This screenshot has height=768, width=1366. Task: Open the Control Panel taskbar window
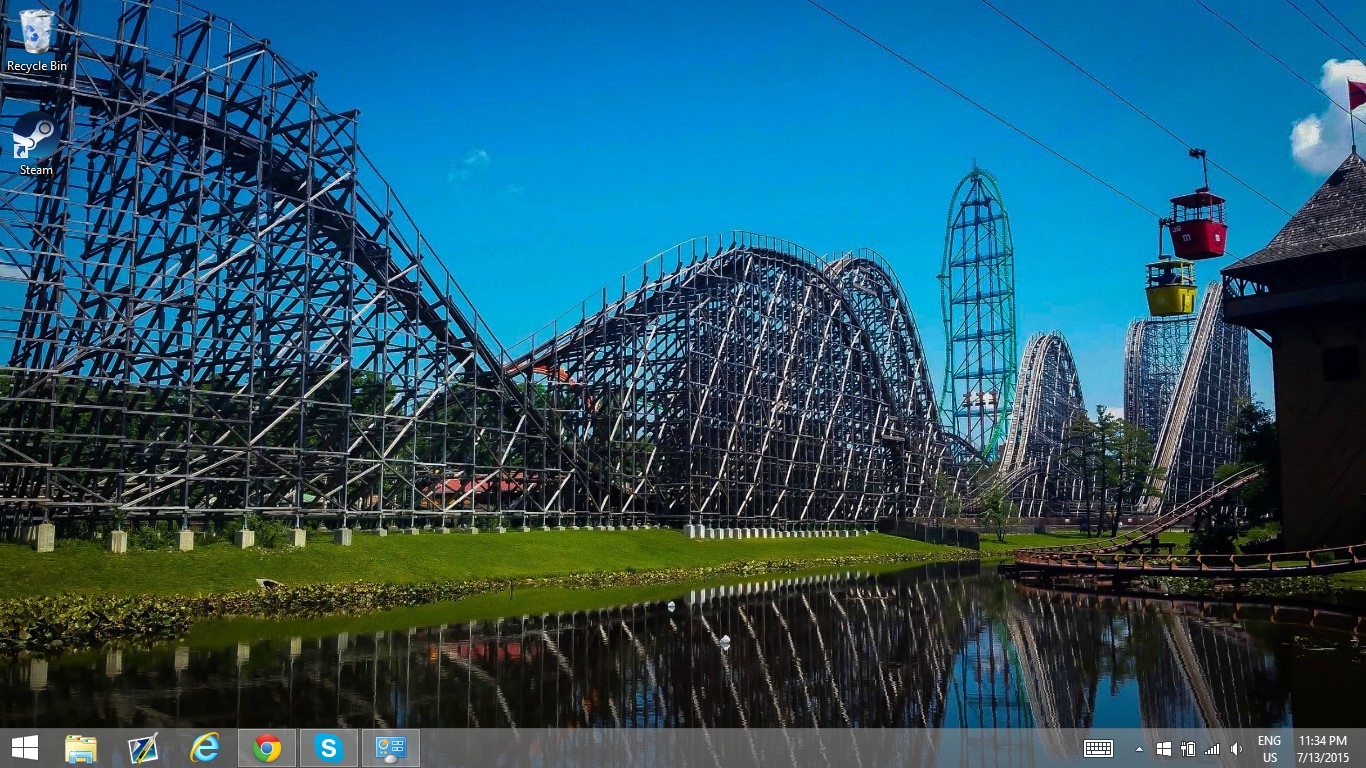391,748
